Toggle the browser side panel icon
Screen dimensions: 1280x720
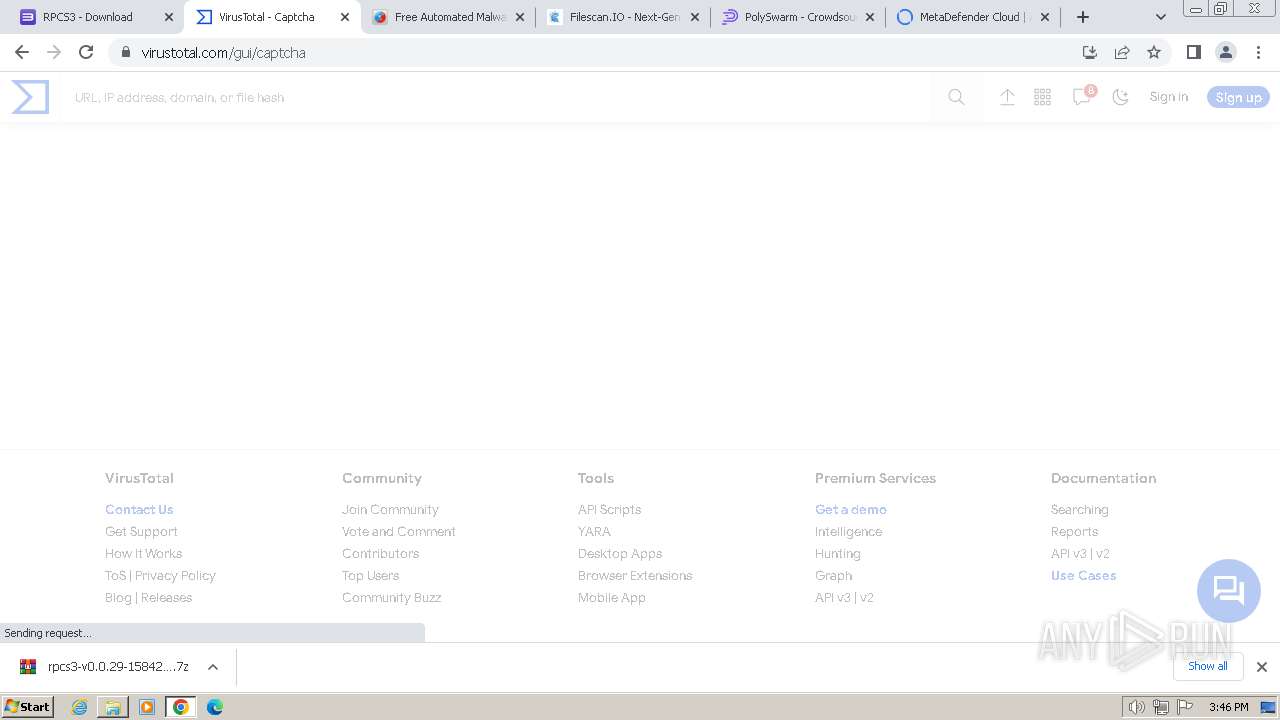(x=1193, y=52)
